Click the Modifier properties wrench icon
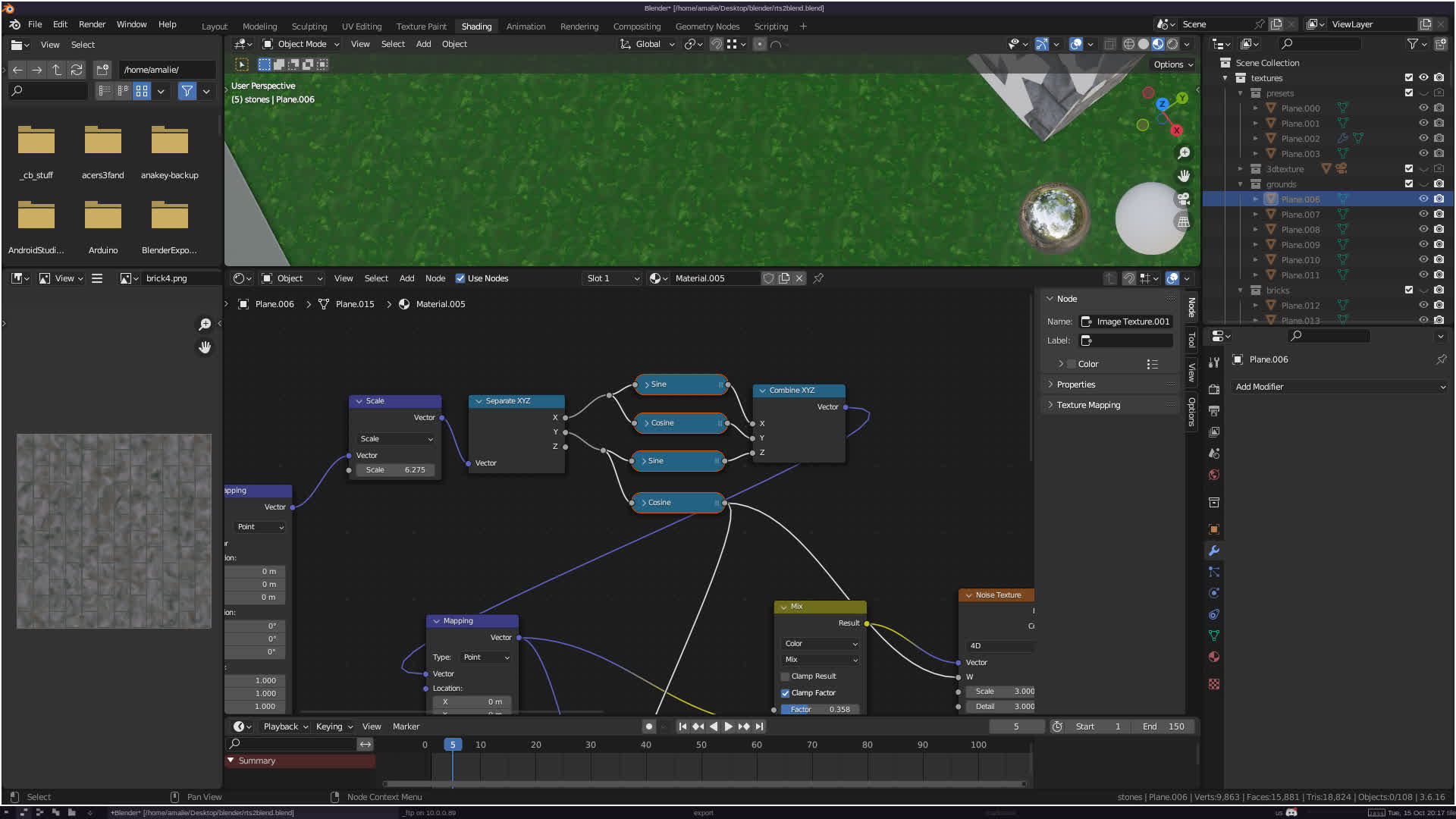Image resolution: width=1456 pixels, height=819 pixels. (x=1214, y=551)
